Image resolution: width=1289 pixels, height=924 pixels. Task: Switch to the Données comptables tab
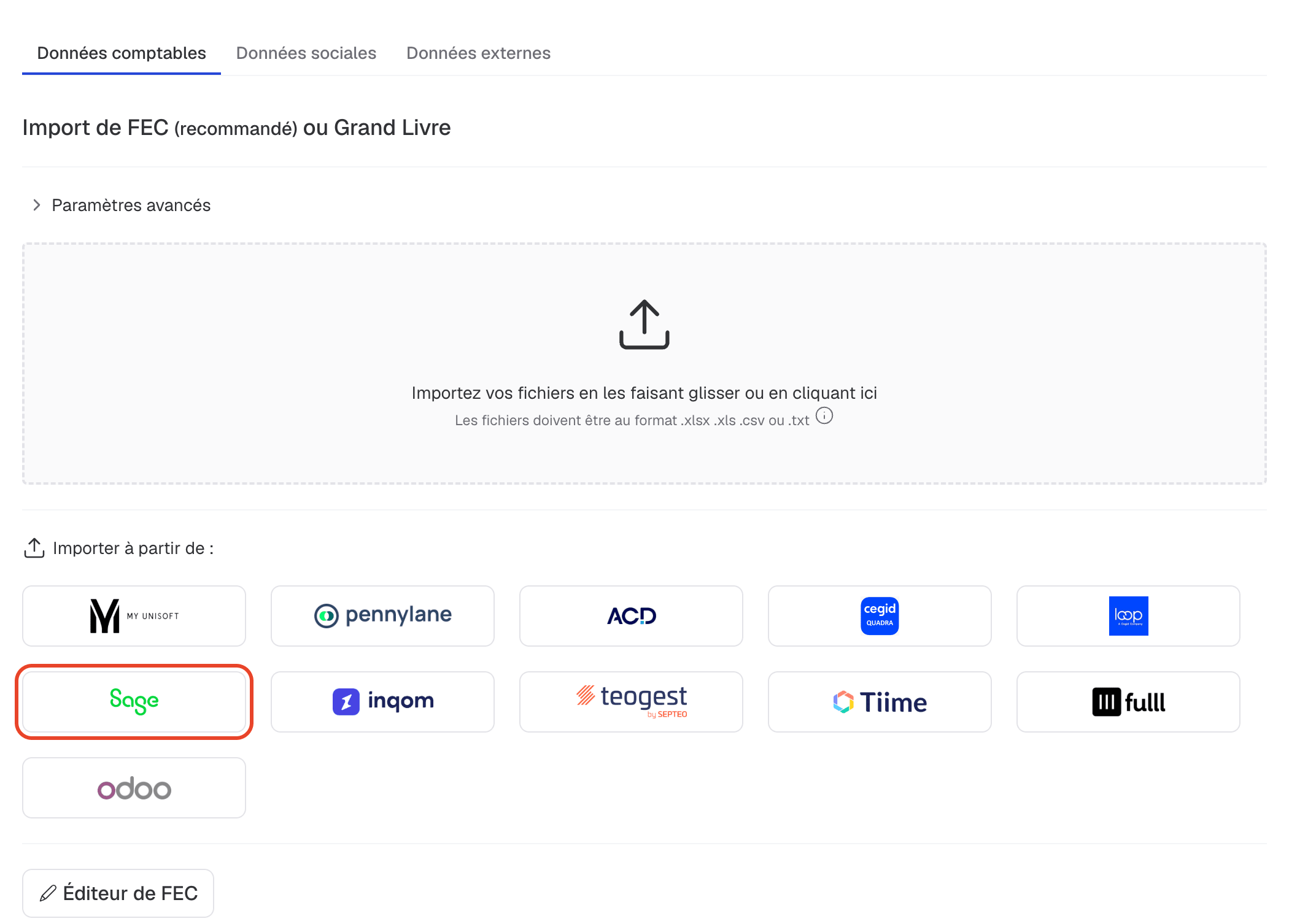coord(122,53)
